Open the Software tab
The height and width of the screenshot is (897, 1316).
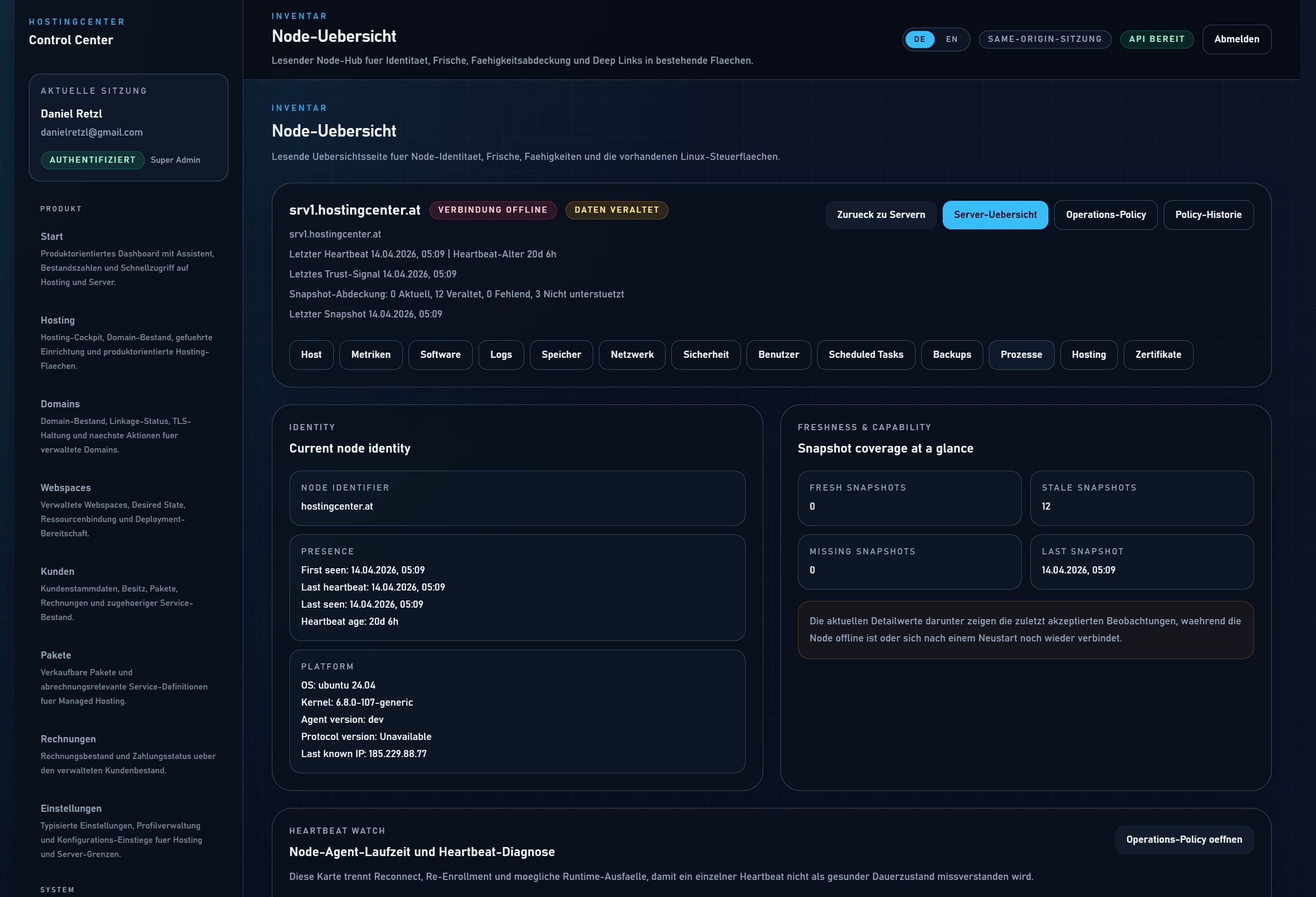tap(440, 354)
